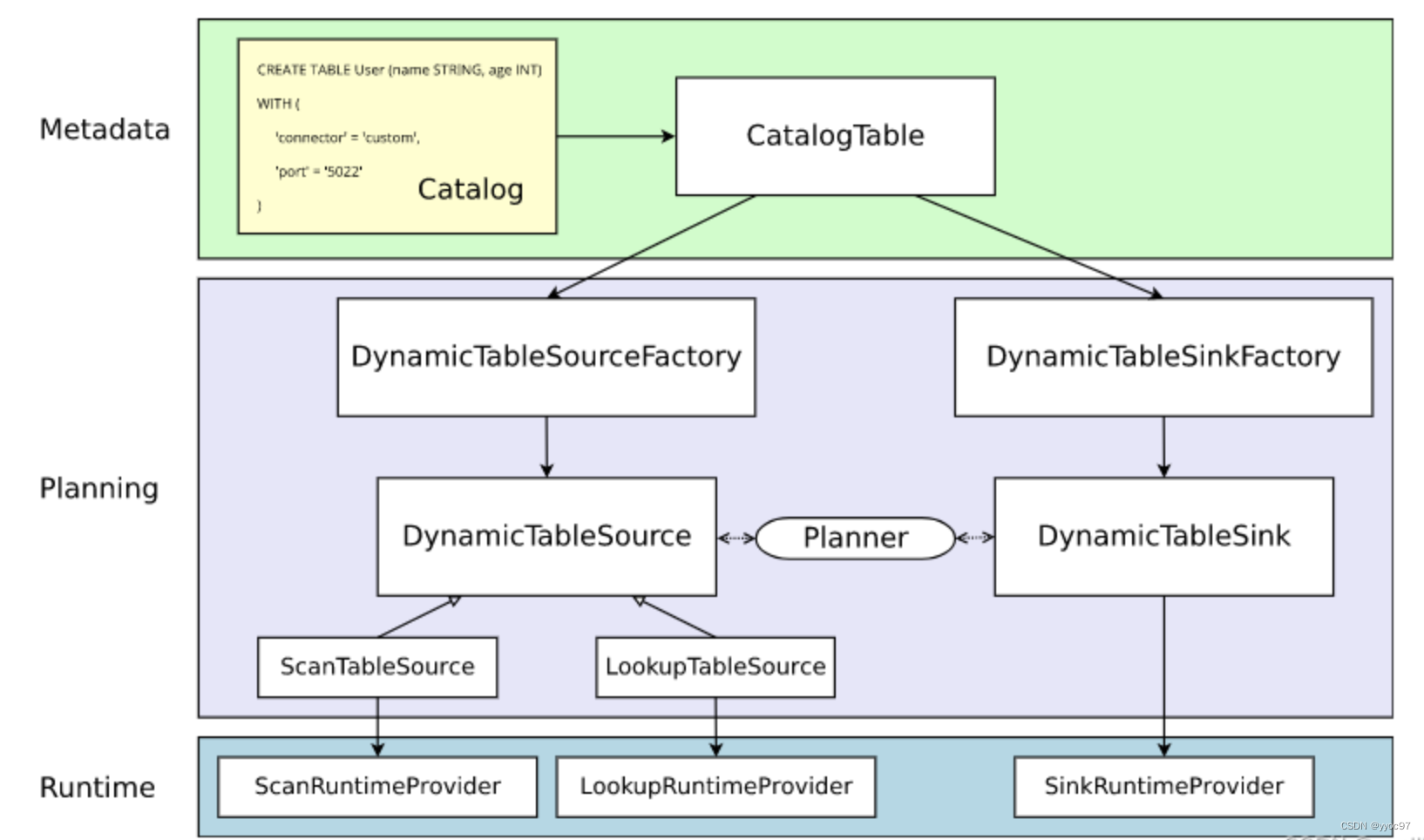Select the DynamicTableSink node
The width and height of the screenshot is (1424, 840).
(x=1163, y=537)
